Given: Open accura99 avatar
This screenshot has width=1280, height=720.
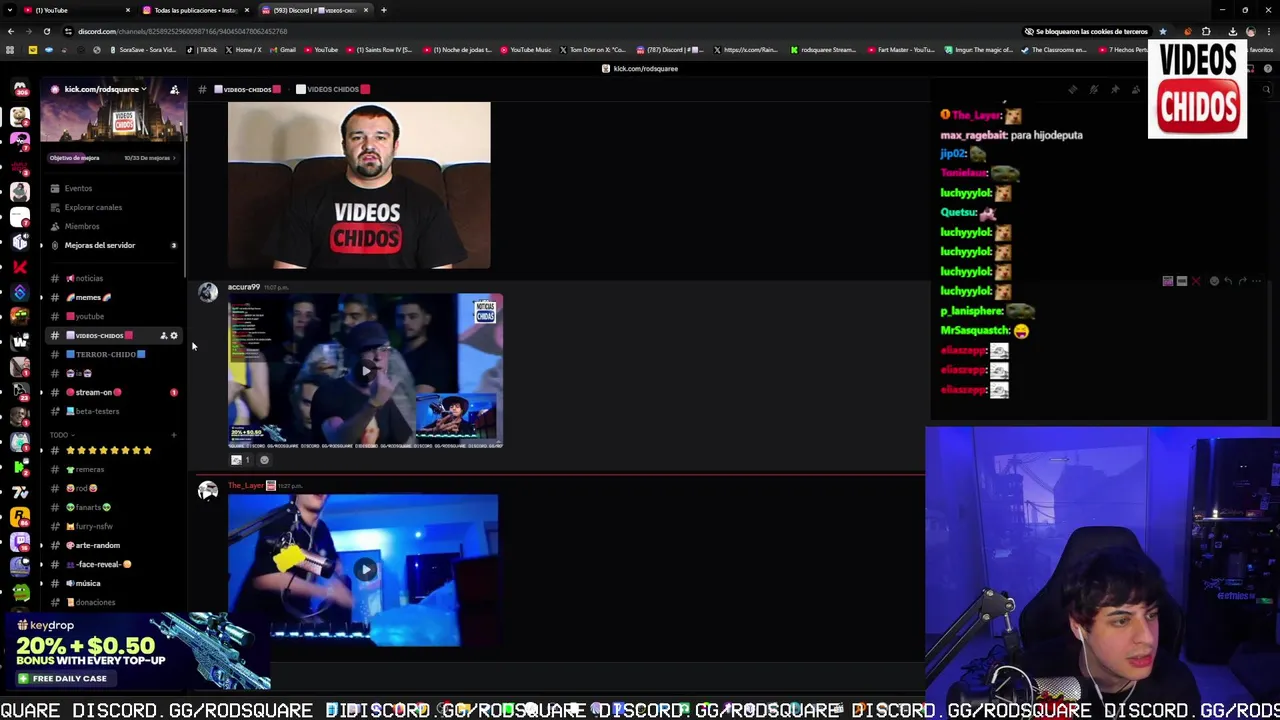Looking at the screenshot, I should (x=207, y=292).
